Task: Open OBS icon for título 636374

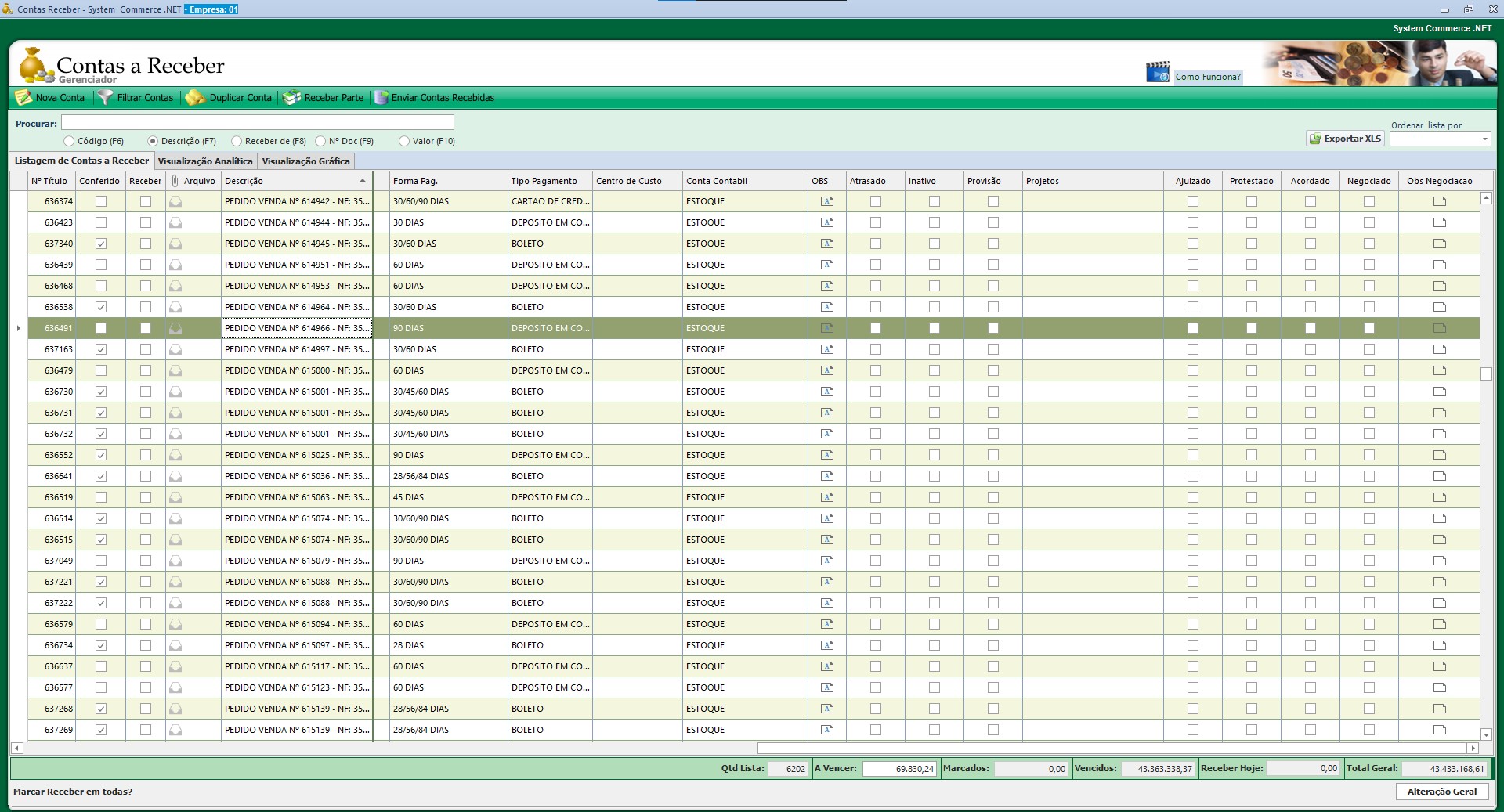Action: (826, 201)
